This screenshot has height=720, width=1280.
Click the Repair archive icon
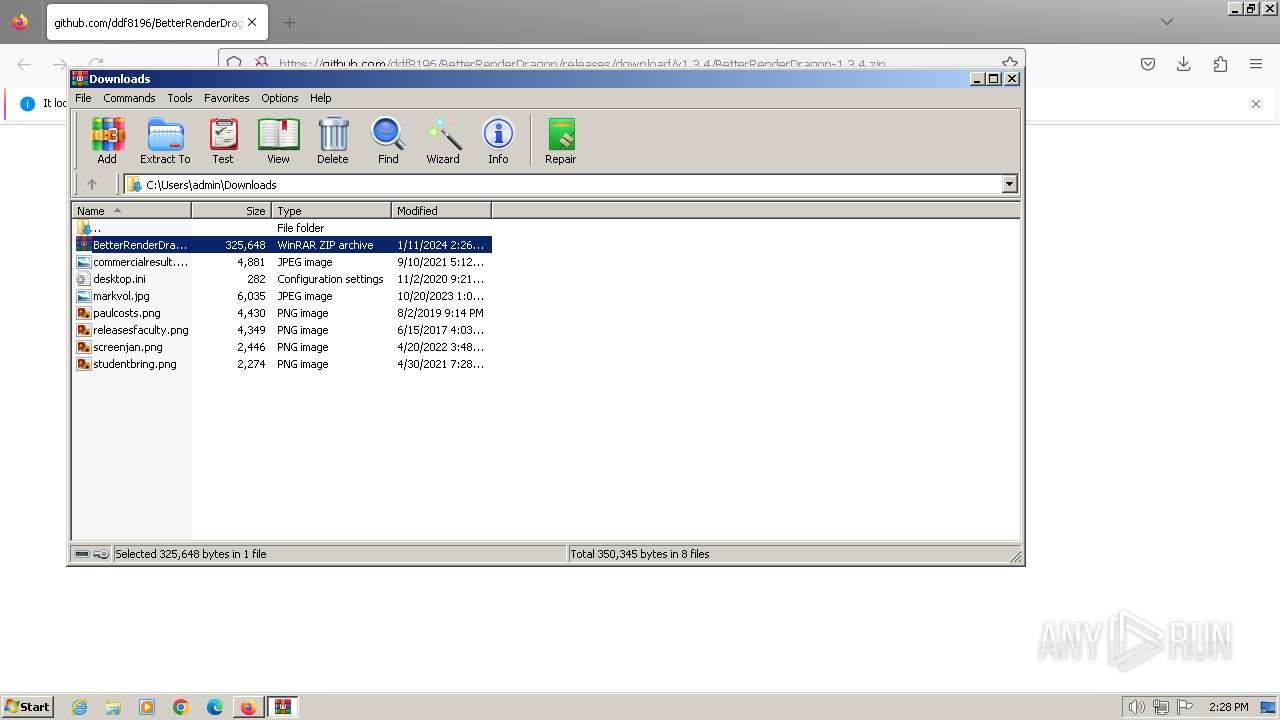tap(561, 140)
